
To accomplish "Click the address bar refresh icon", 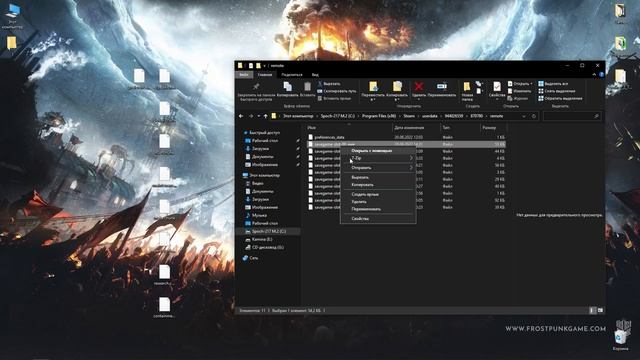I will pyautogui.click(x=533, y=116).
